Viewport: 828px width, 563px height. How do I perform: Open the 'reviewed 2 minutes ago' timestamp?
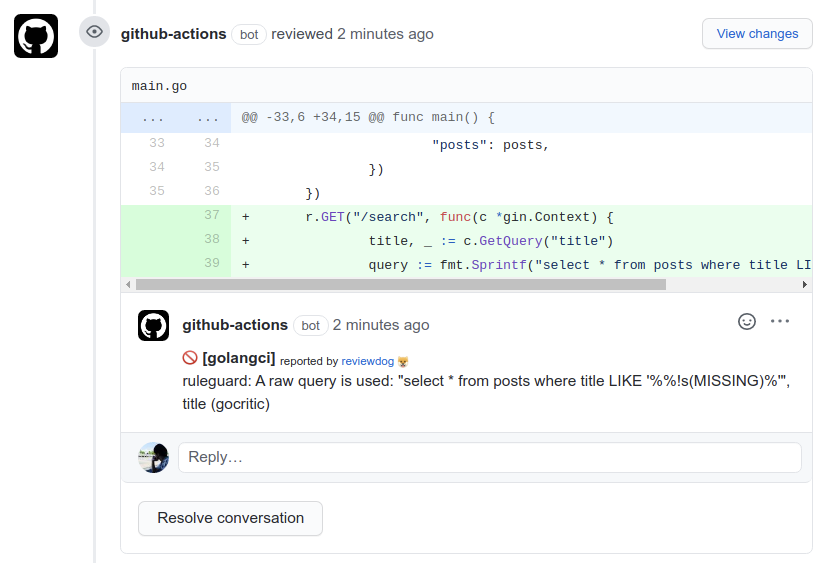coord(352,34)
